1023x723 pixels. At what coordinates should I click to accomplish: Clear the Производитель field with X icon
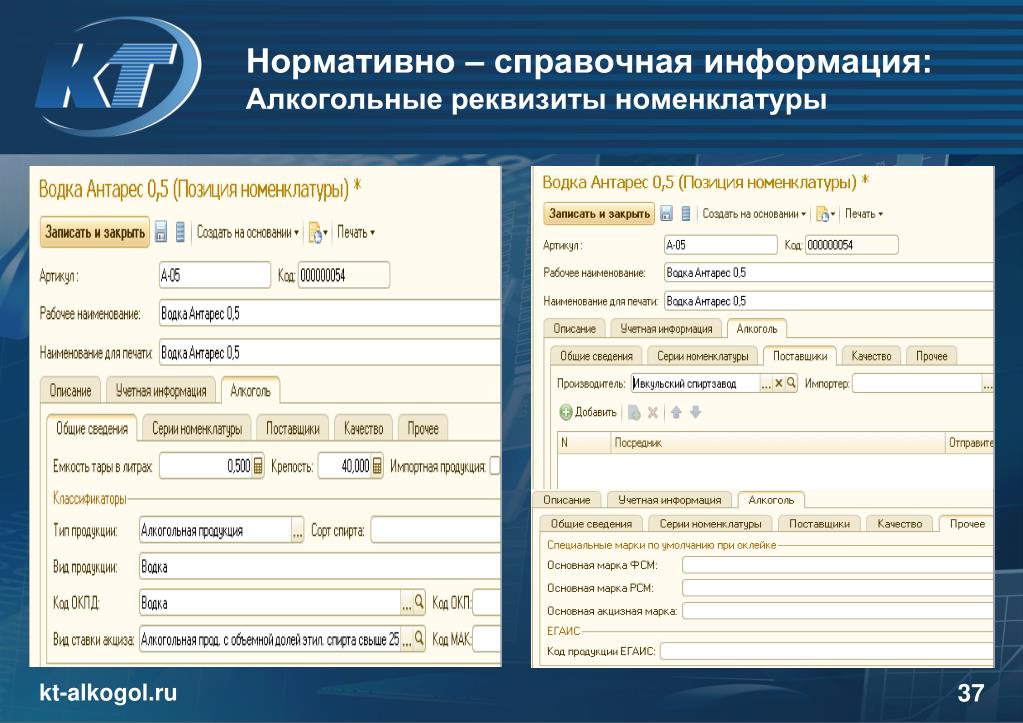[x=778, y=384]
